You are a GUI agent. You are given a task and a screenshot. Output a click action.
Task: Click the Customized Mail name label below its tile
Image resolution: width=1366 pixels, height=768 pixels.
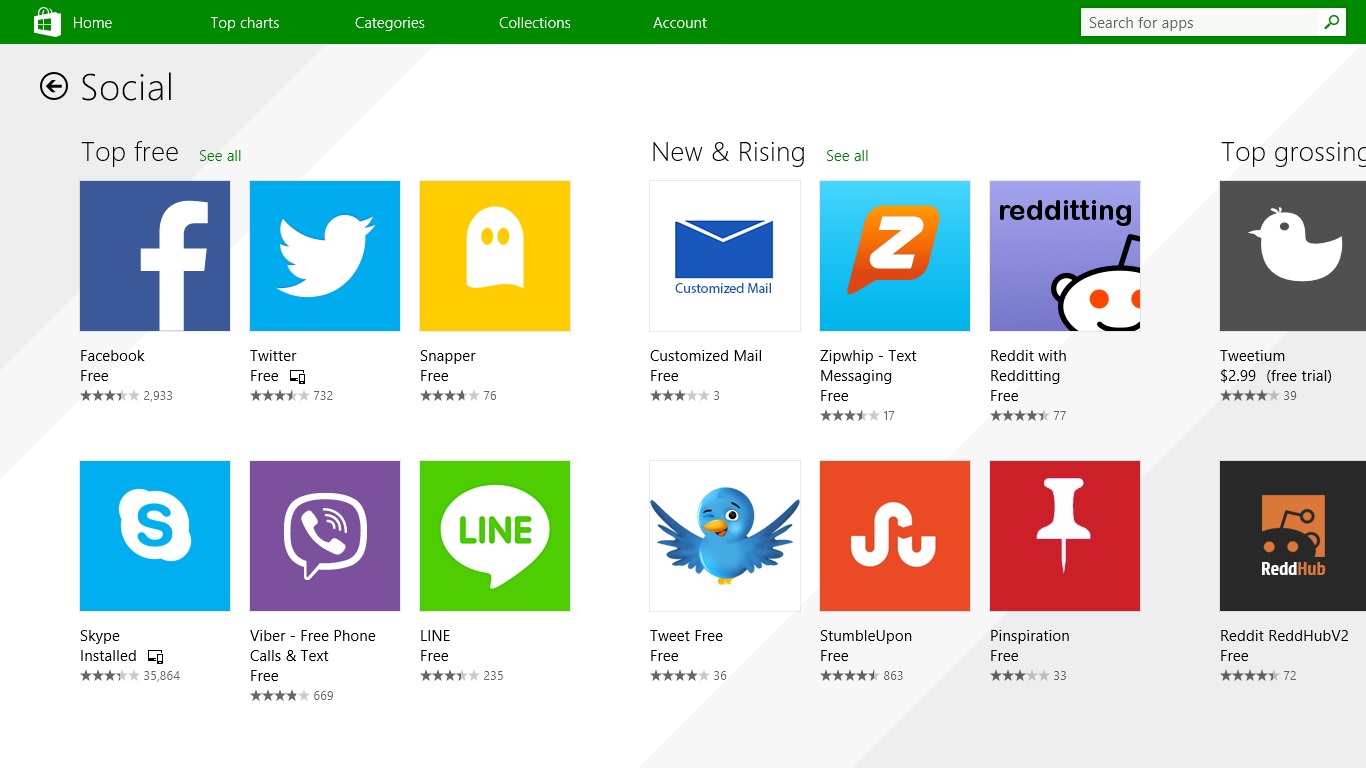[x=706, y=356]
